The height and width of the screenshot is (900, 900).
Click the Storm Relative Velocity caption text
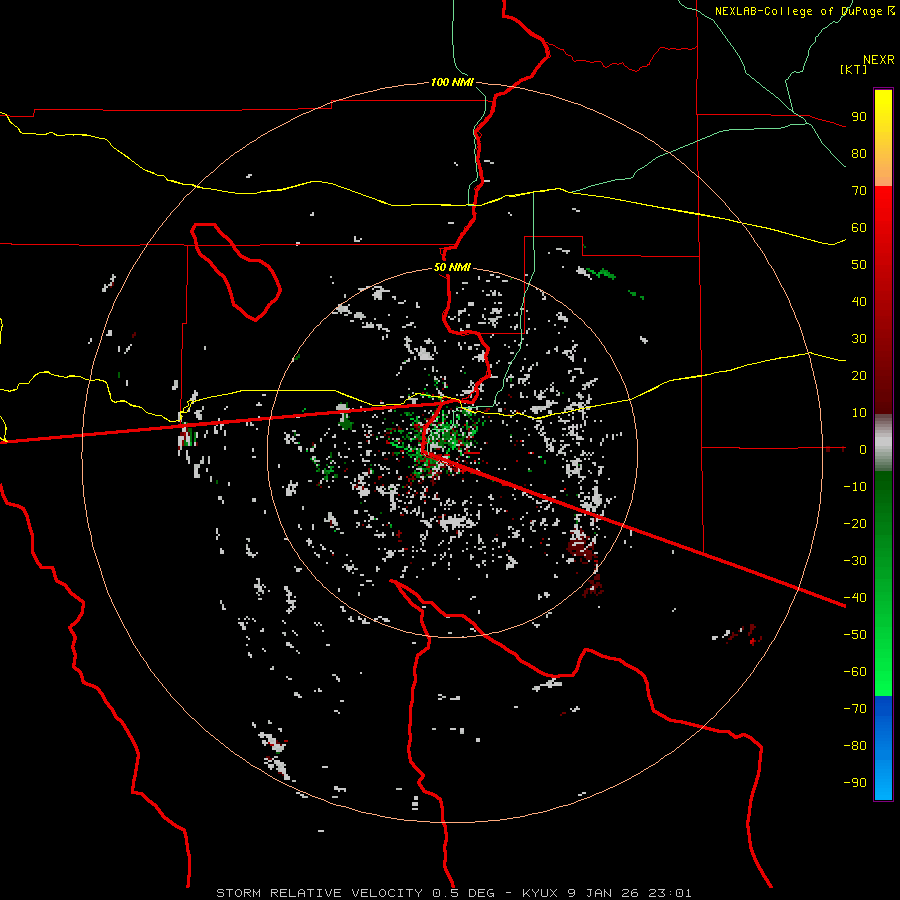(x=453, y=893)
